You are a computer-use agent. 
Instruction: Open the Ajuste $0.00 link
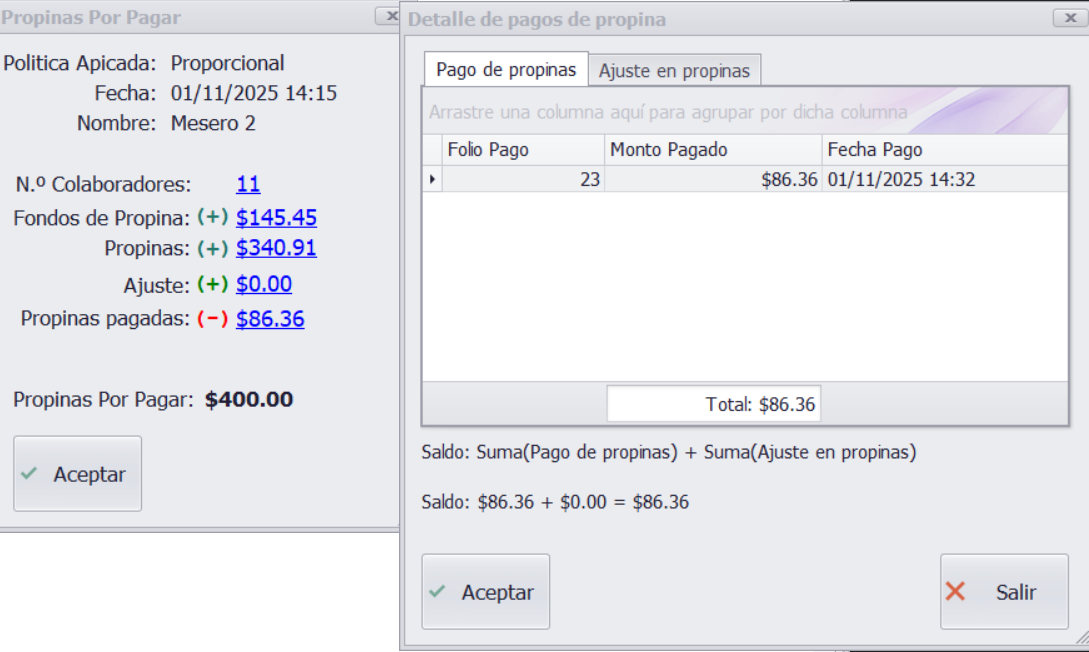(264, 284)
